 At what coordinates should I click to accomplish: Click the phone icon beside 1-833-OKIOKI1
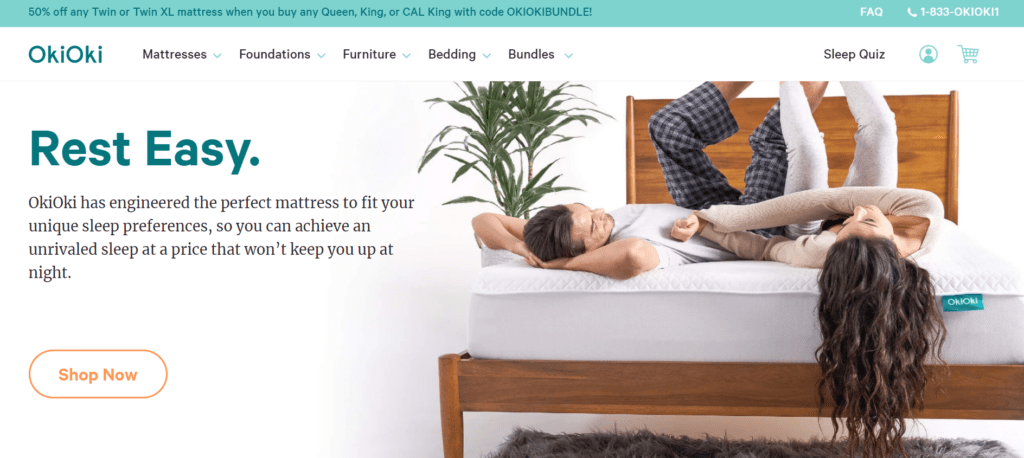click(912, 12)
